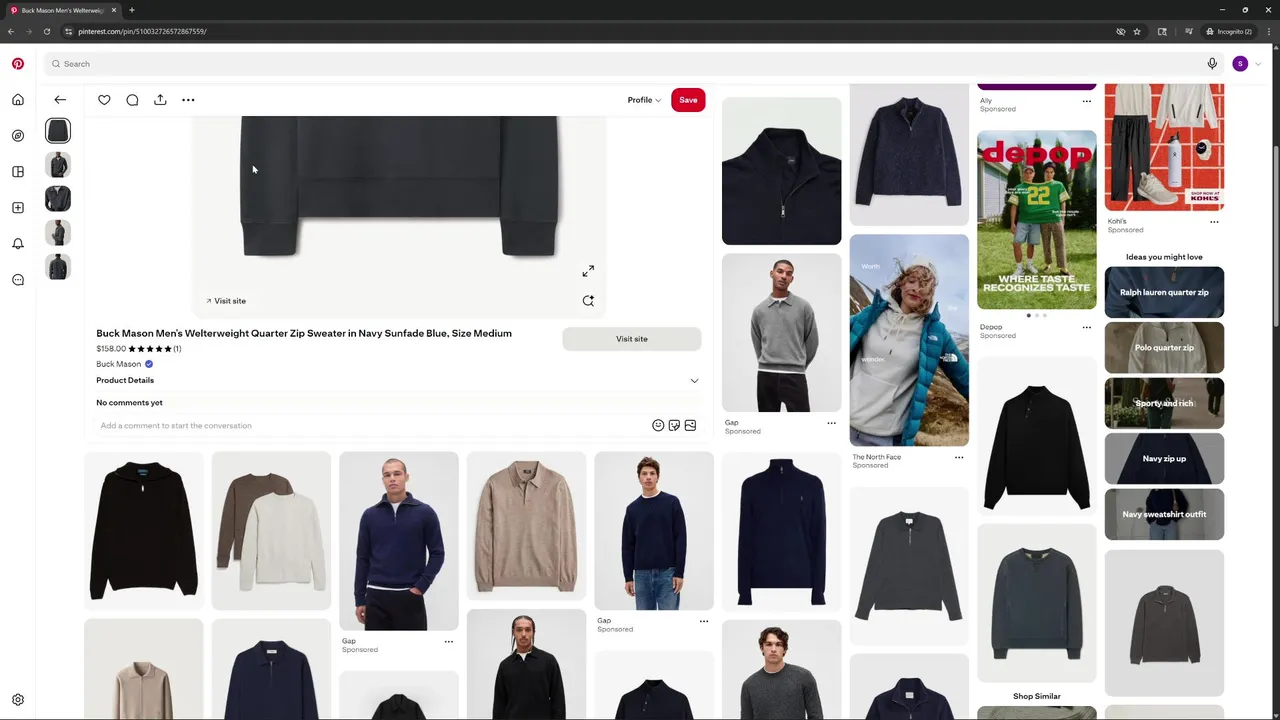This screenshot has width=1280, height=720.
Task: Open beige polo sweater pin
Action: (x=526, y=526)
